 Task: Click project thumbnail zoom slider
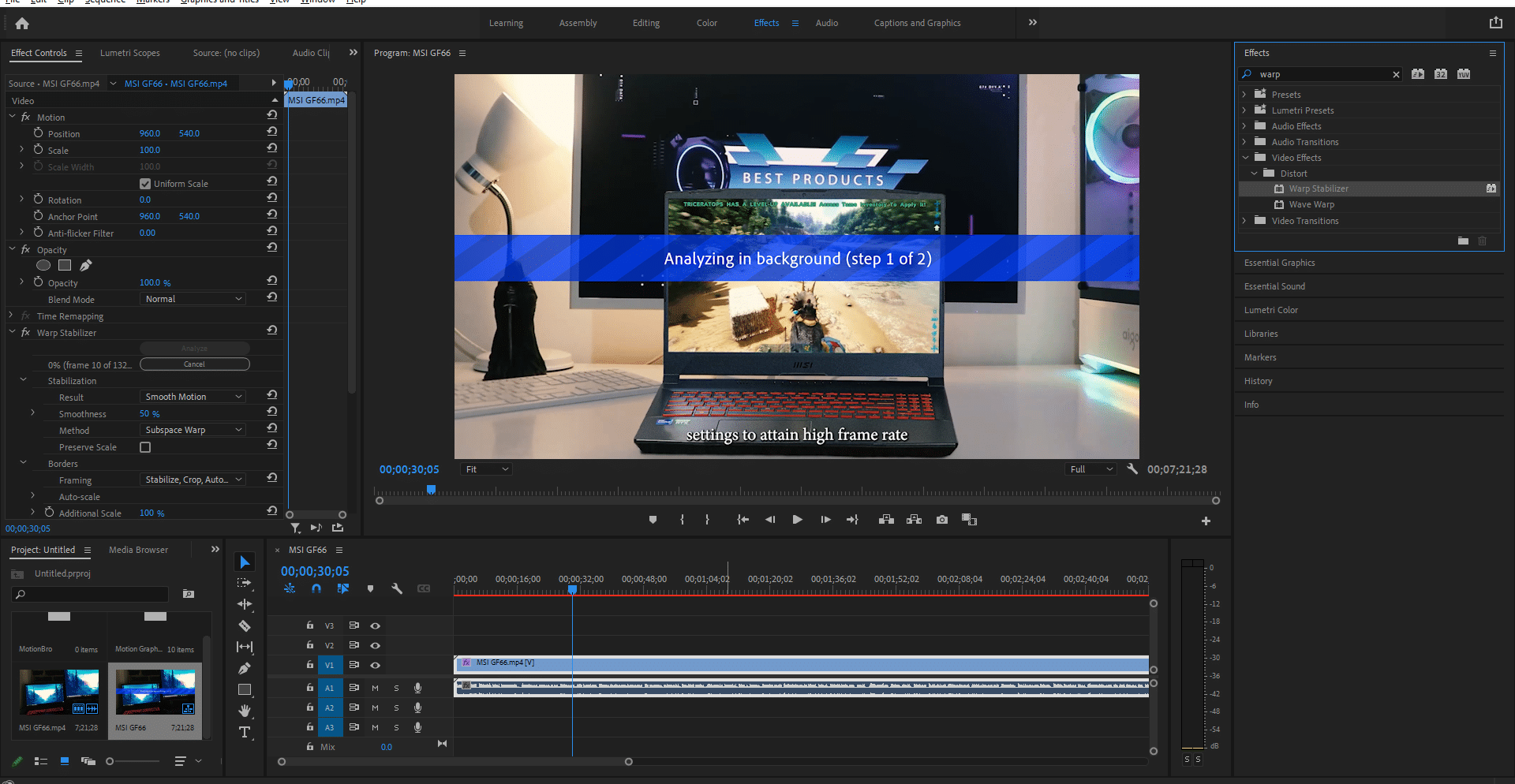tap(110, 761)
